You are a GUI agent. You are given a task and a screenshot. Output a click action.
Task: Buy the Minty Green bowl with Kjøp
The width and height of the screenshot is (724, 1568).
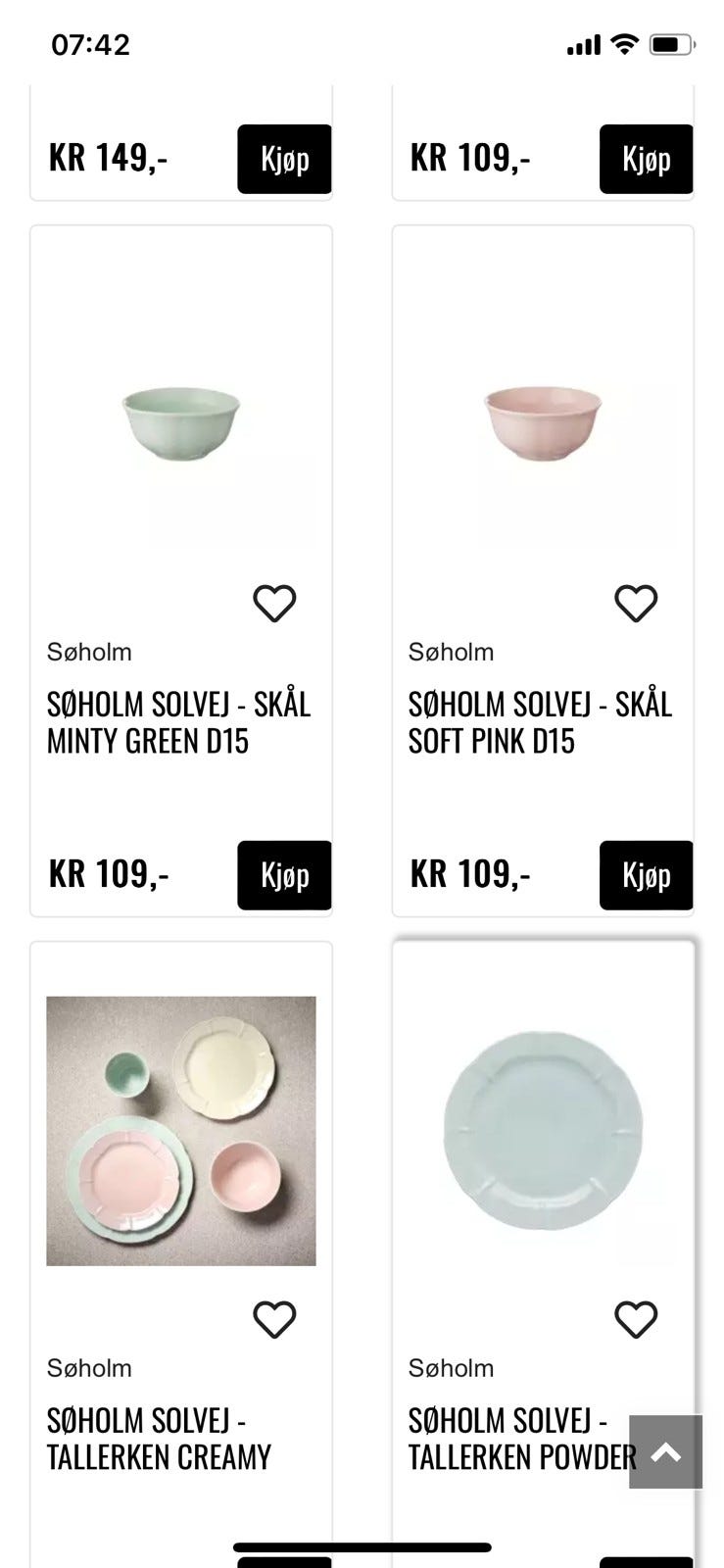[284, 875]
